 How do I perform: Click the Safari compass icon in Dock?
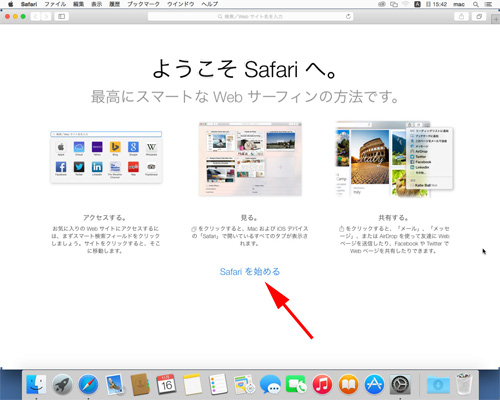click(x=88, y=384)
